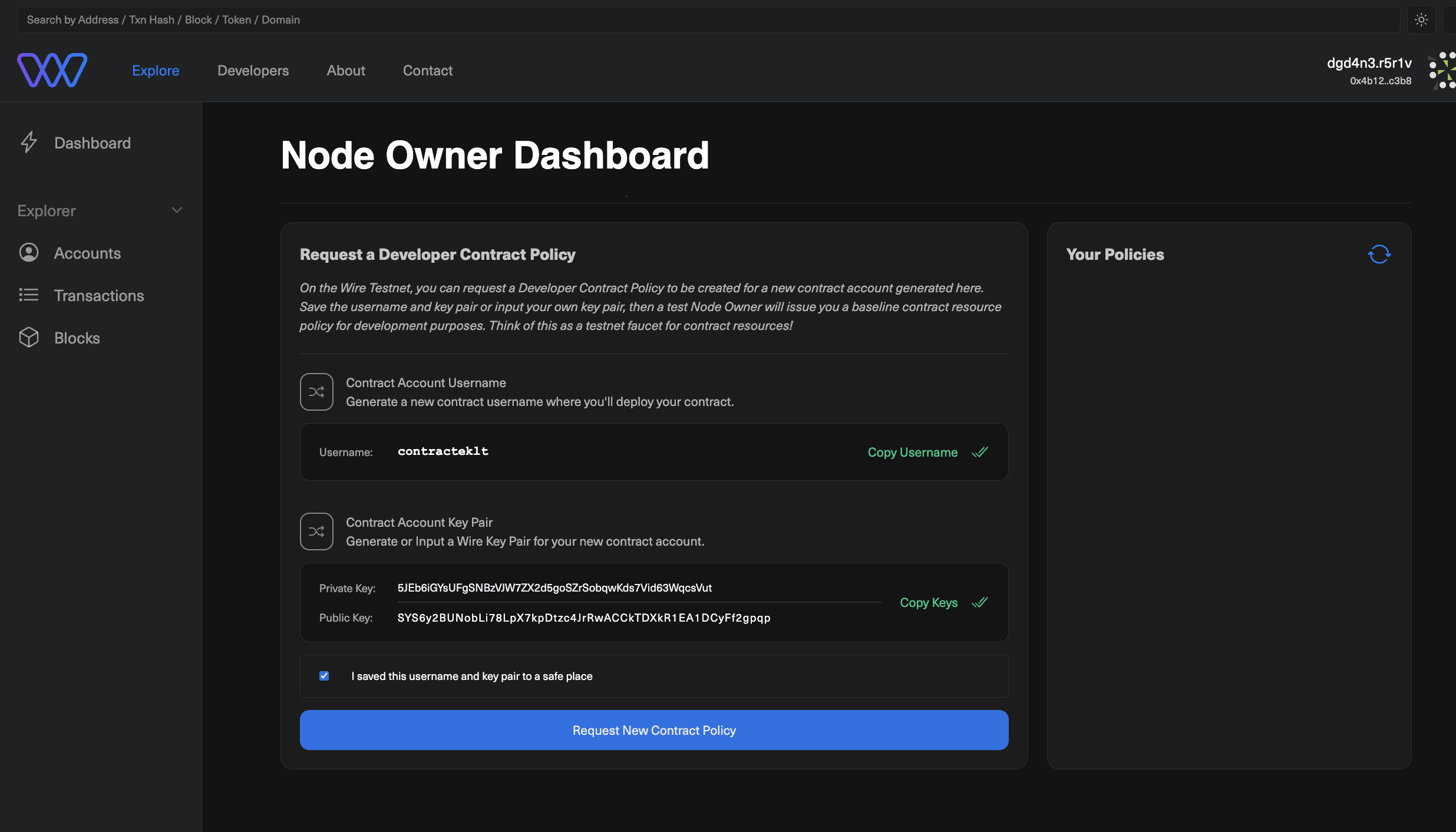
Task: Open Accounts in the sidebar
Action: 87,253
